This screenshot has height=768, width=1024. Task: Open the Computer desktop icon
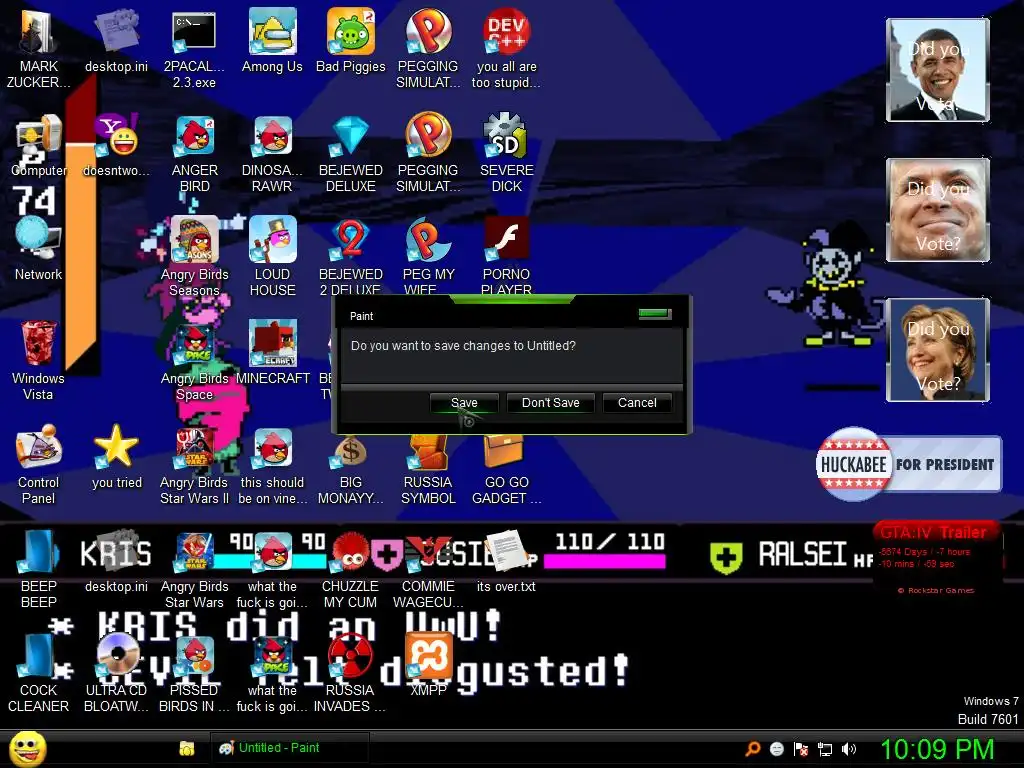pyautogui.click(x=39, y=145)
